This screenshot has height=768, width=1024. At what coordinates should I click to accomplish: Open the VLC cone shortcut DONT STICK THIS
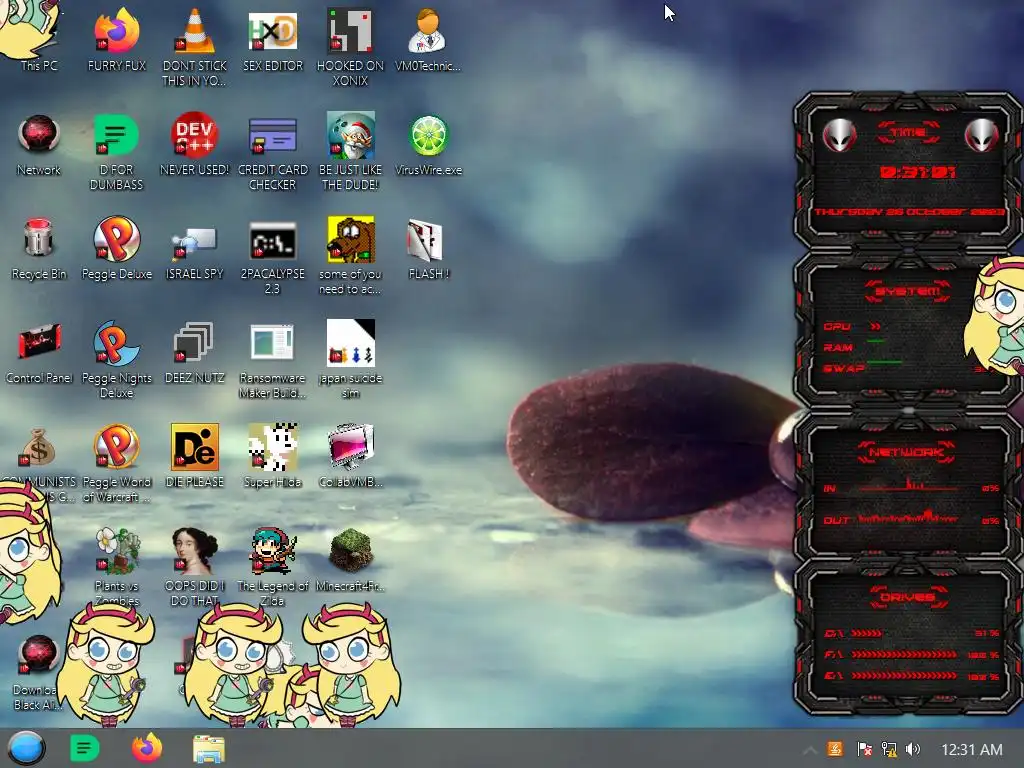[x=194, y=46]
